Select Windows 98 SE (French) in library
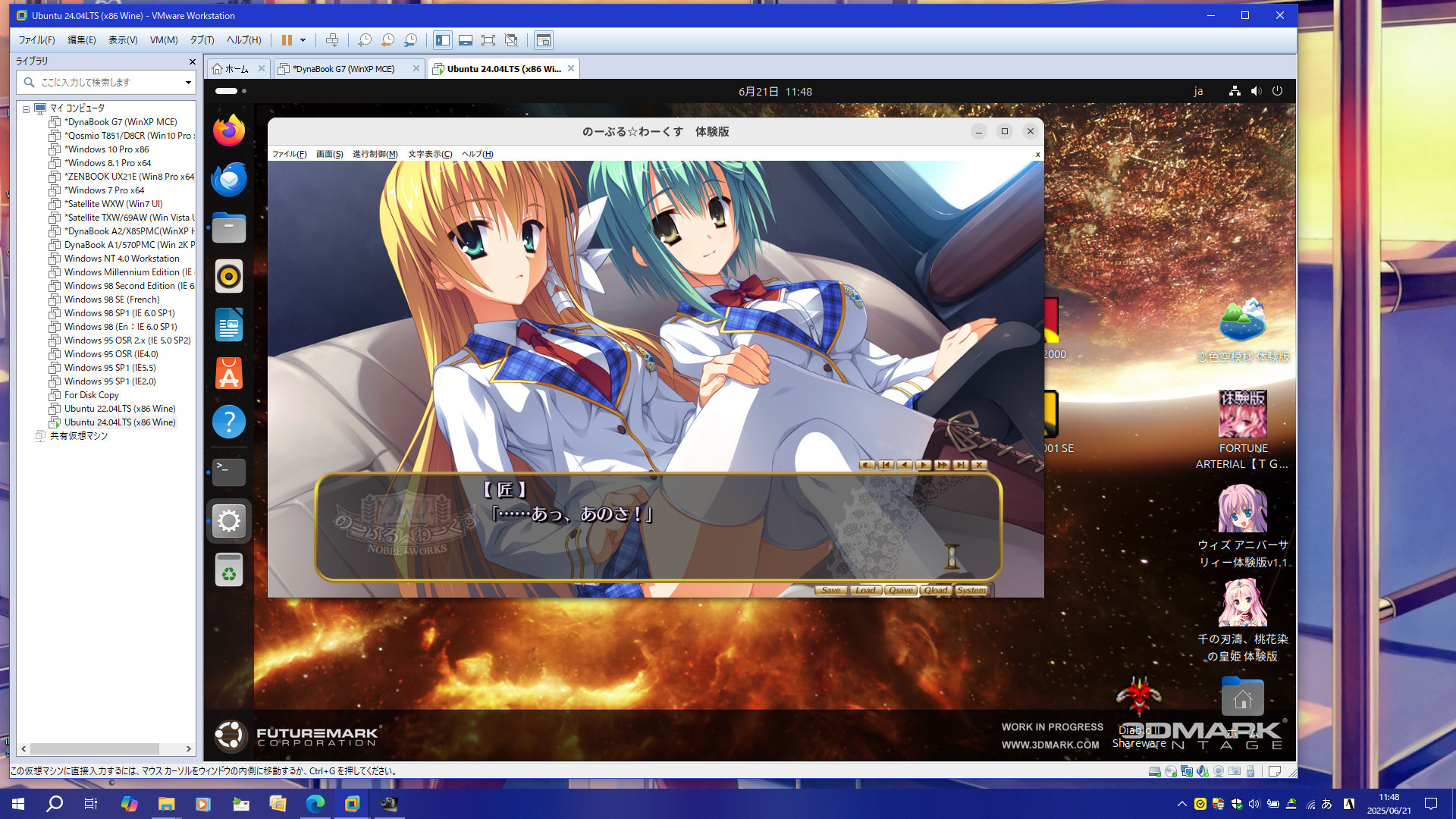Screen dimensions: 1456x819 tap(111, 300)
